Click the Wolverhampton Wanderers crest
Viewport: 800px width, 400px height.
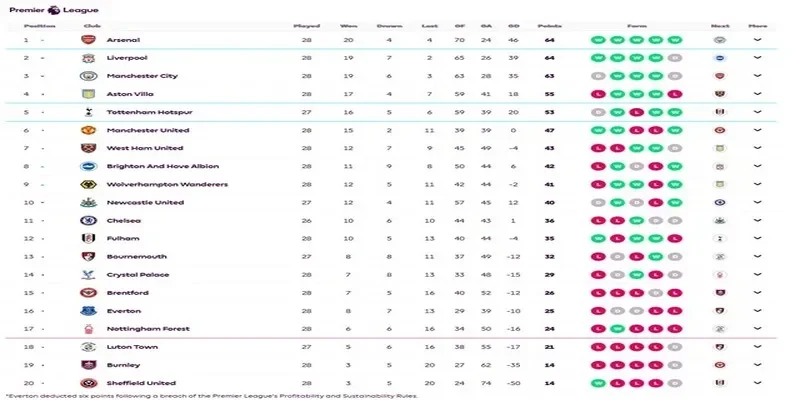pos(87,184)
